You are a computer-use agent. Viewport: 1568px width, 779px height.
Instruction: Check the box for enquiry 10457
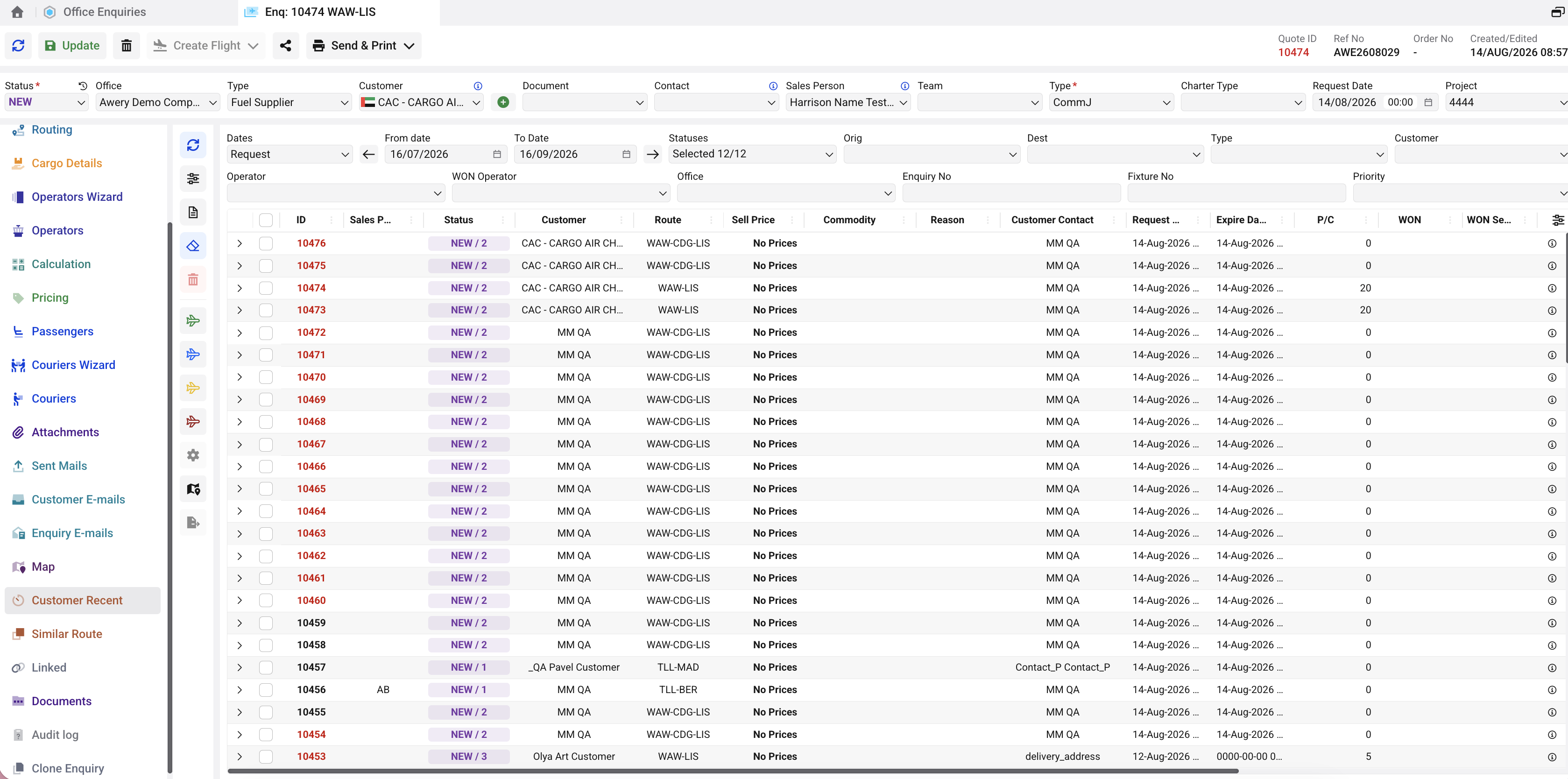click(x=266, y=668)
